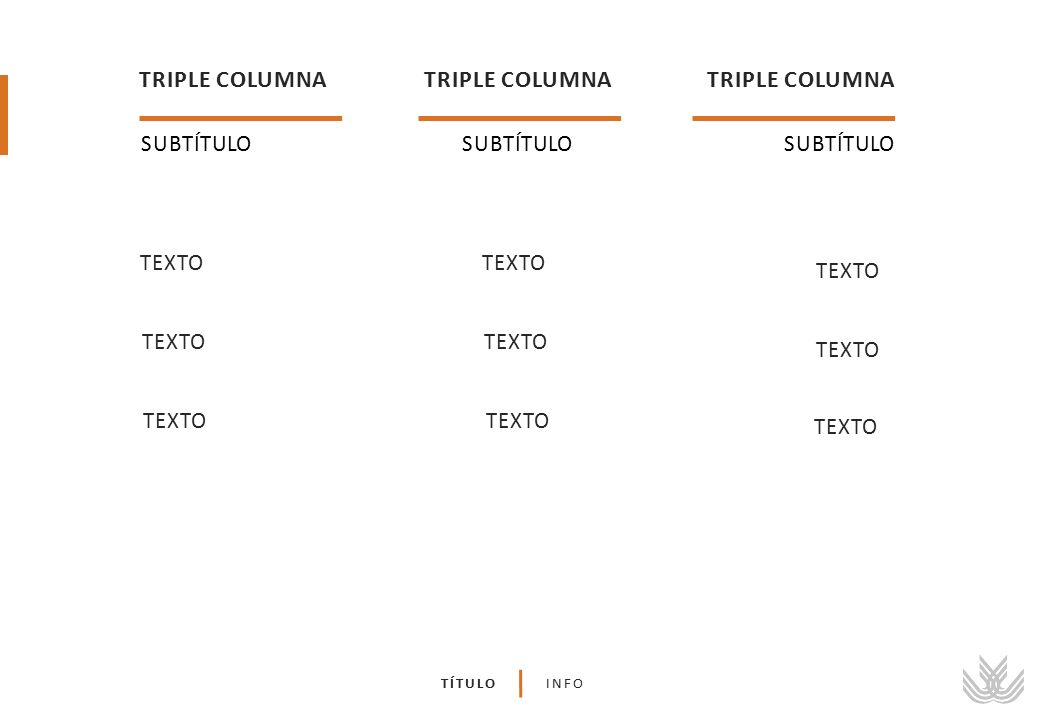Click the INFO footer label
Viewport: 1040px width, 720px height.
pyautogui.click(x=564, y=684)
